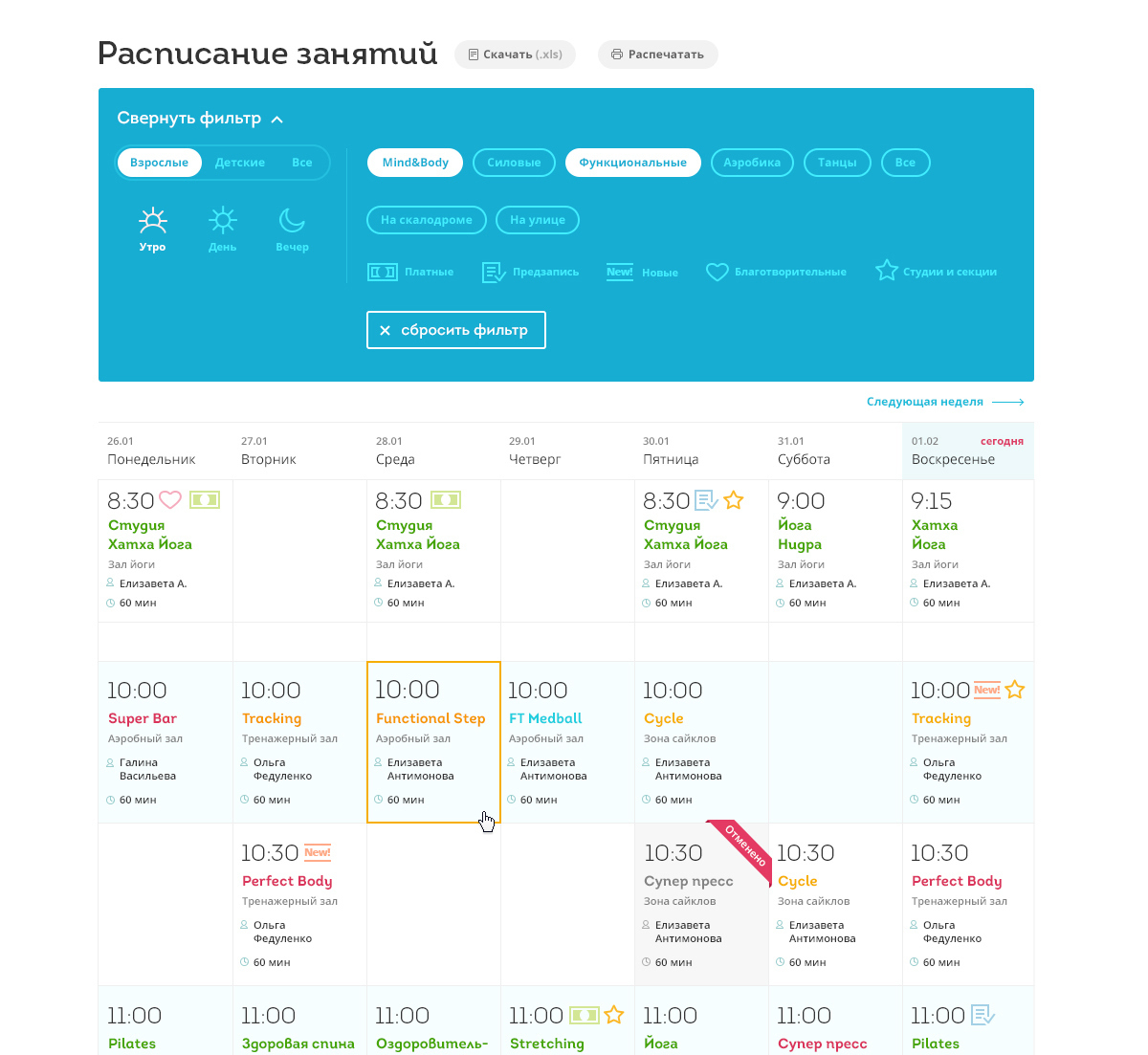This screenshot has height=1055, width=1148.
Task: Switch to the Взрослые tab
Action: (159, 163)
